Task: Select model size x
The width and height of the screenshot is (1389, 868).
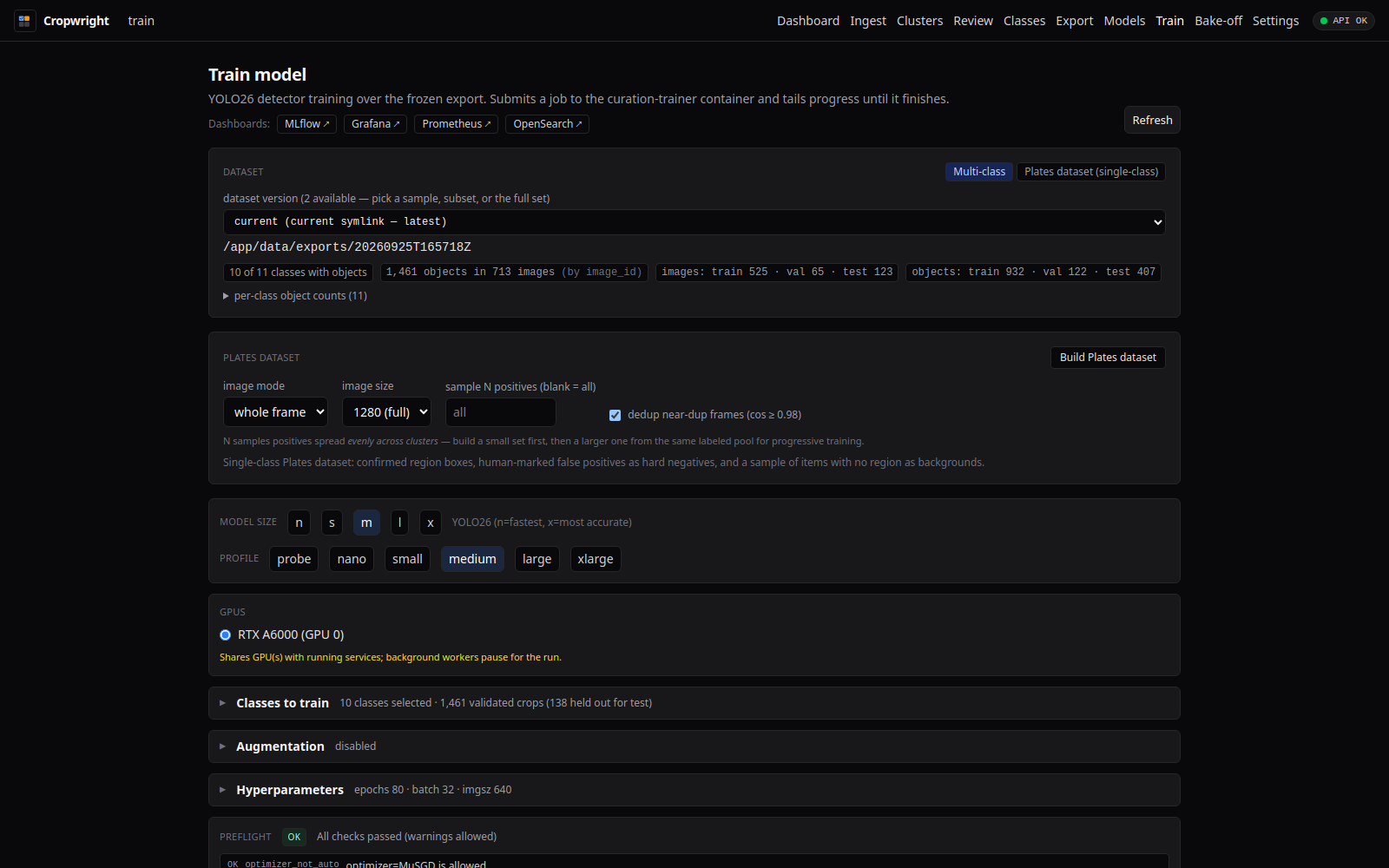Action: click(431, 523)
